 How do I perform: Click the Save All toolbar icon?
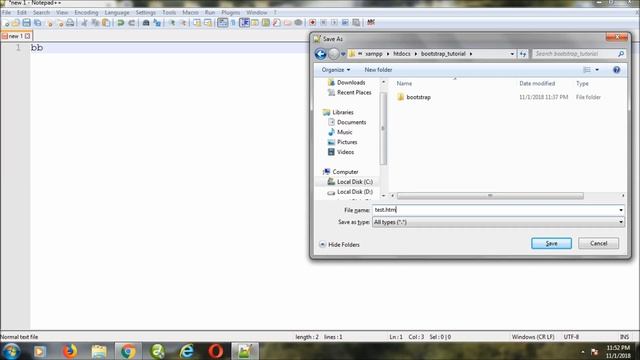38,23
